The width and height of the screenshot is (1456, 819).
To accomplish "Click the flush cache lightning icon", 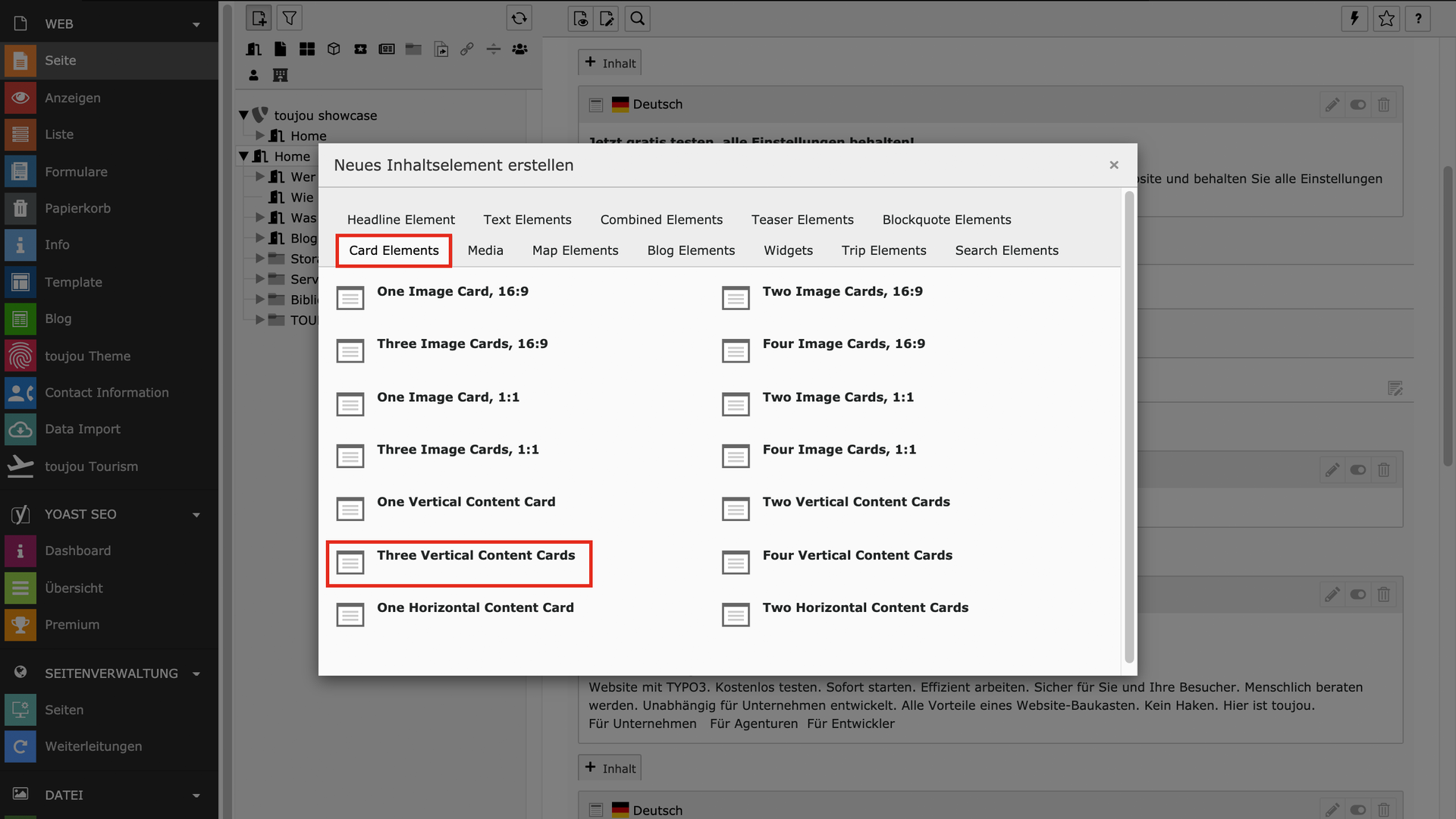I will click(1354, 18).
